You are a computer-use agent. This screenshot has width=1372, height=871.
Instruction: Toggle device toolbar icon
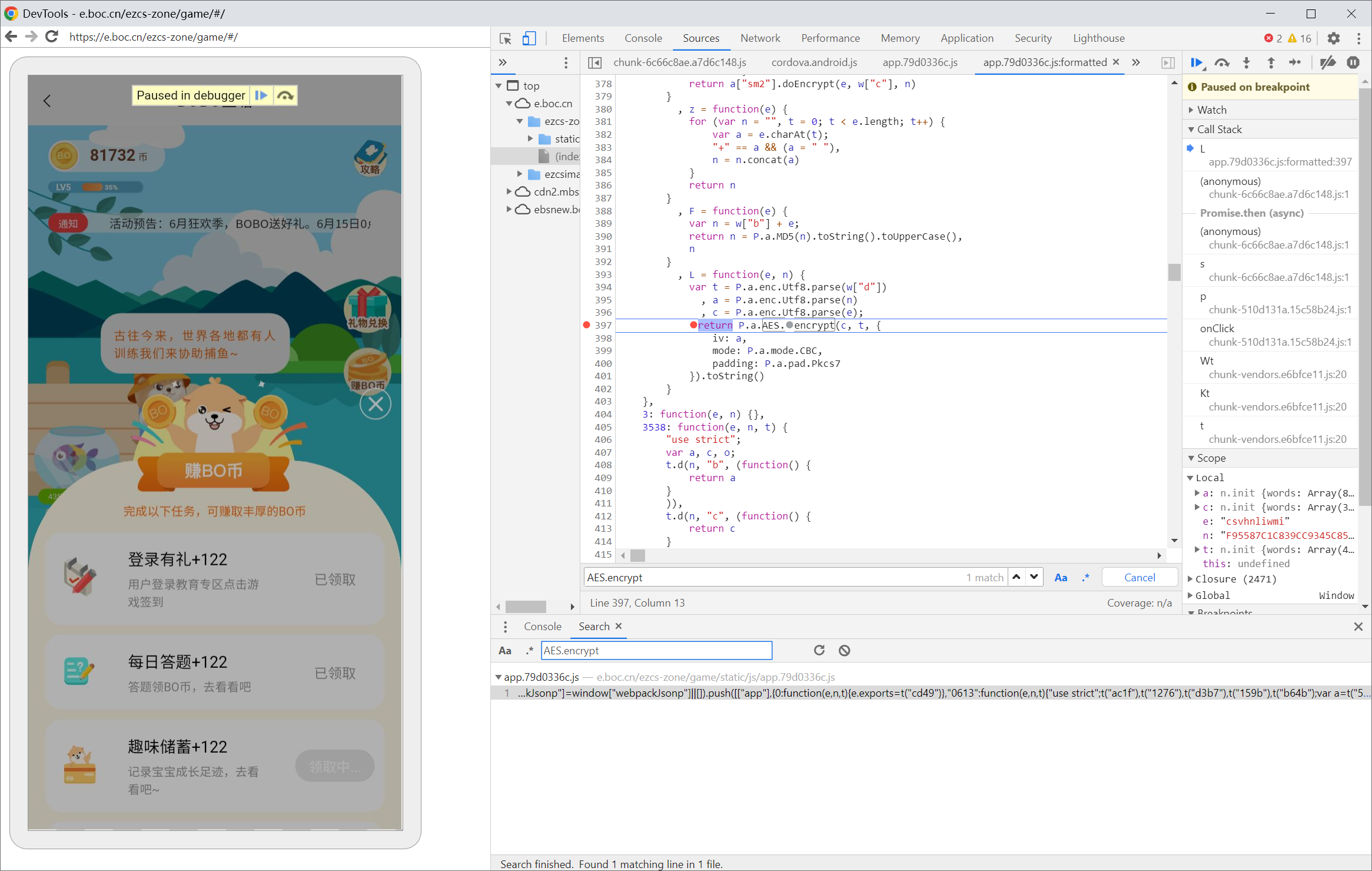[529, 38]
